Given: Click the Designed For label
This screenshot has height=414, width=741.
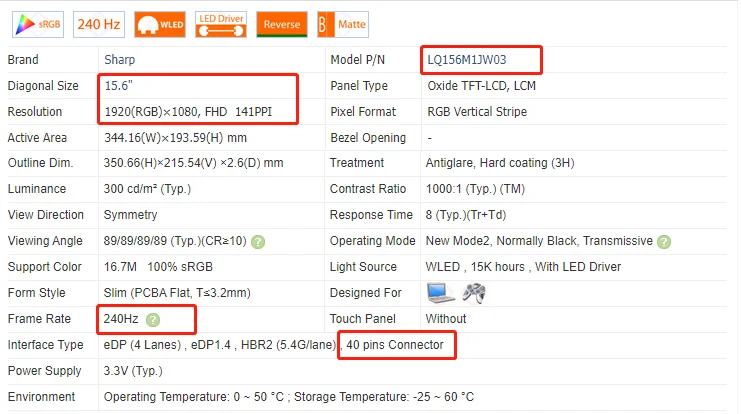Looking at the screenshot, I should (x=366, y=293).
